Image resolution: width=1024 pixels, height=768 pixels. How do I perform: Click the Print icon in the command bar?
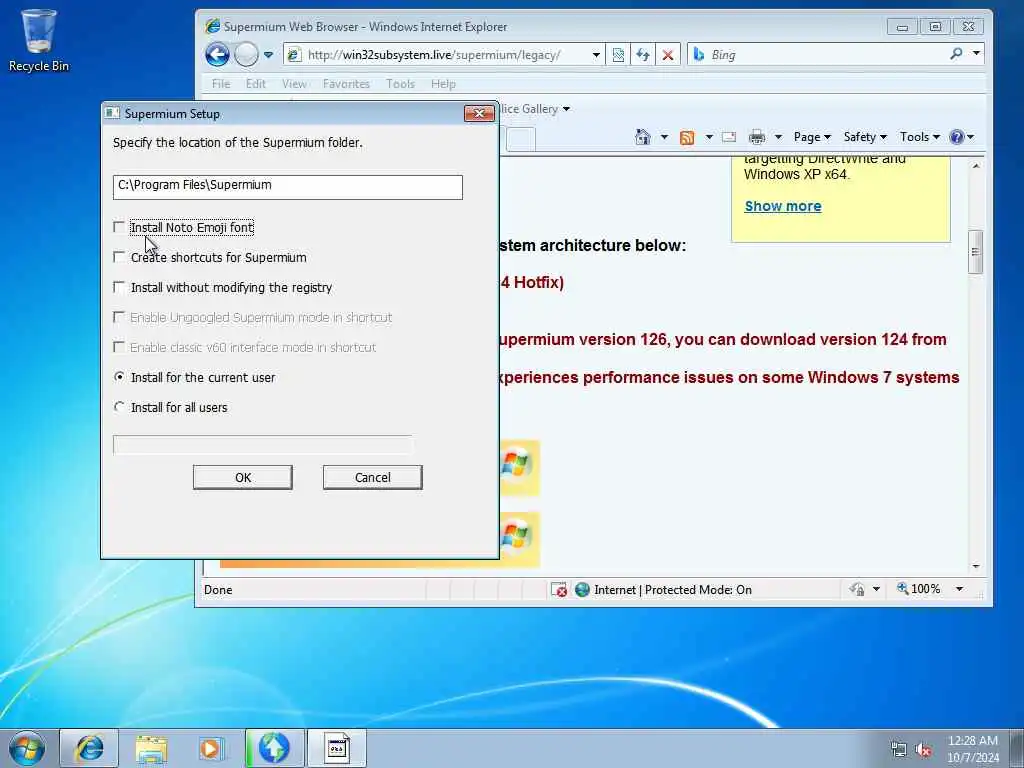(757, 137)
